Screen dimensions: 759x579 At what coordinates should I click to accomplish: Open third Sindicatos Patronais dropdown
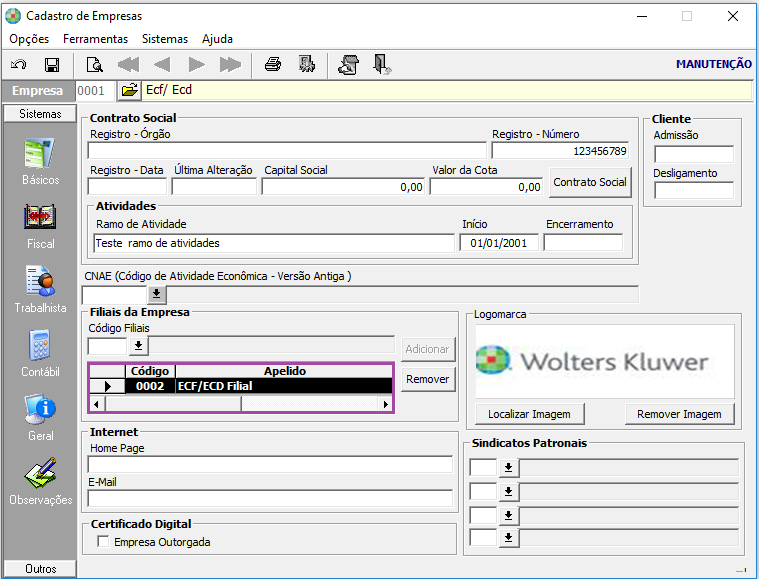(x=508, y=515)
